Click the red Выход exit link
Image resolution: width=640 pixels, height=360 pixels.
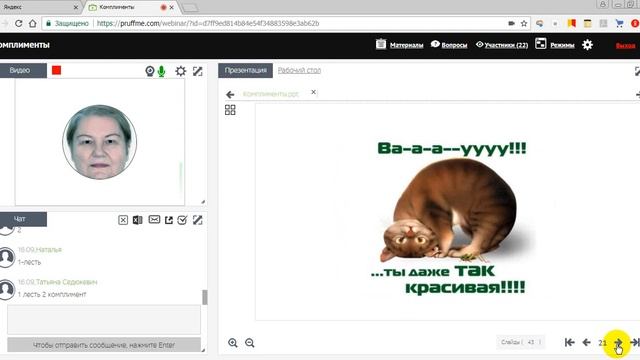(625, 45)
